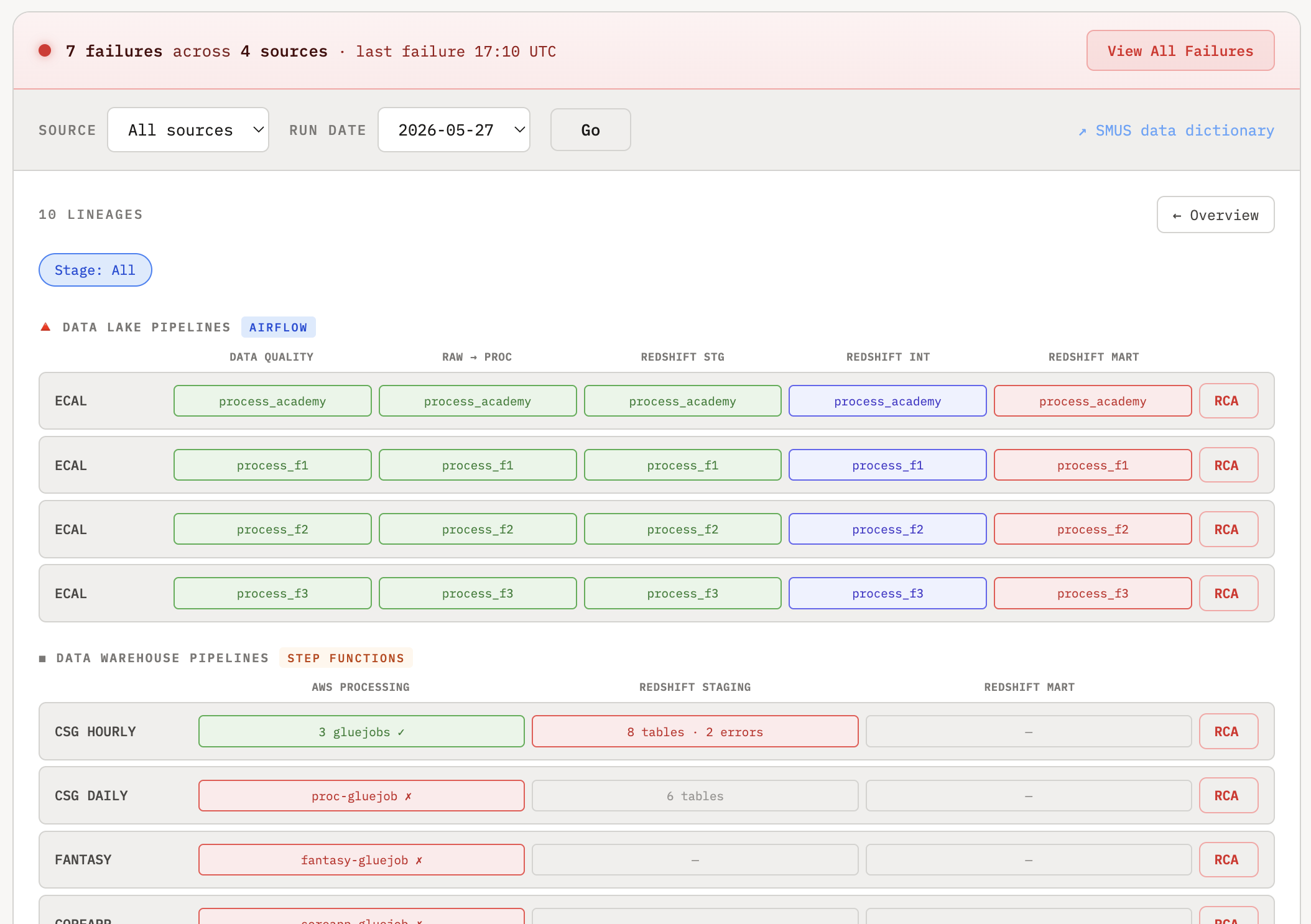Open Data Quality process_f1 stage

coord(272,465)
